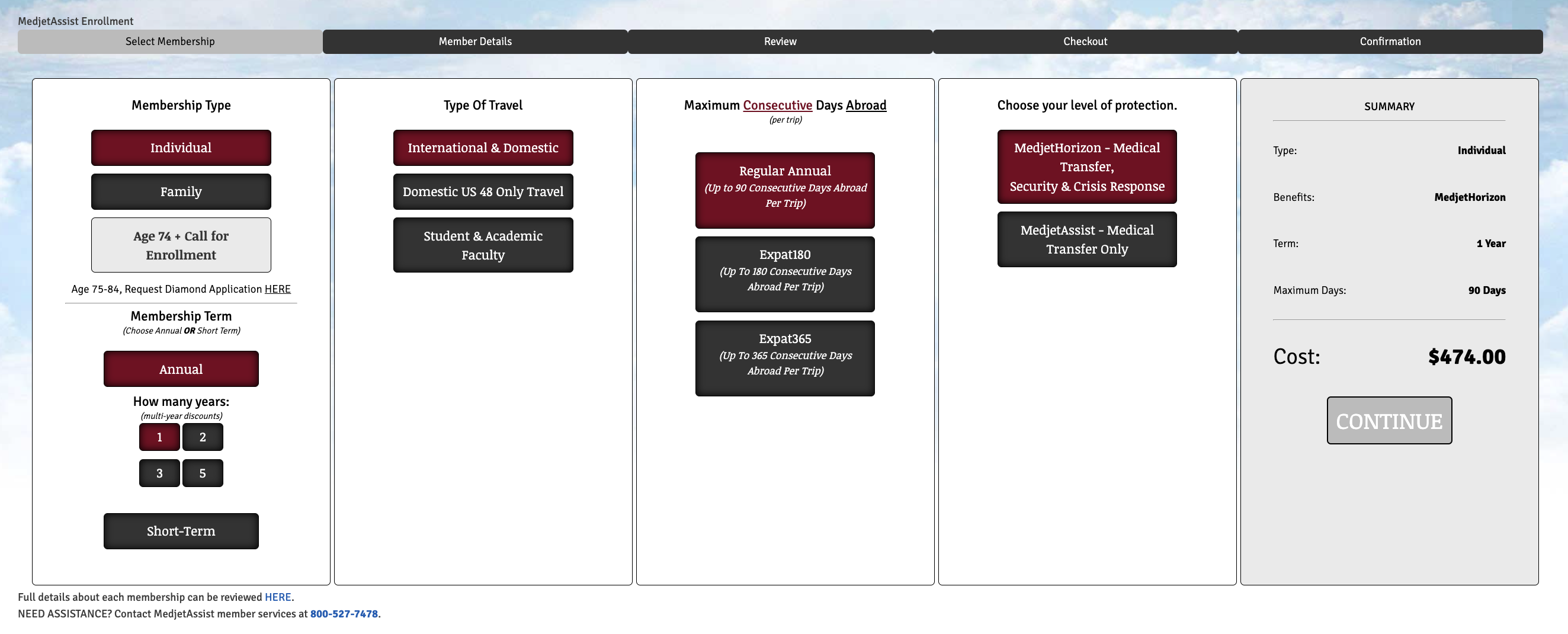Click the MedjetHorizon benefits value
1568x634 pixels.
tap(1470, 197)
